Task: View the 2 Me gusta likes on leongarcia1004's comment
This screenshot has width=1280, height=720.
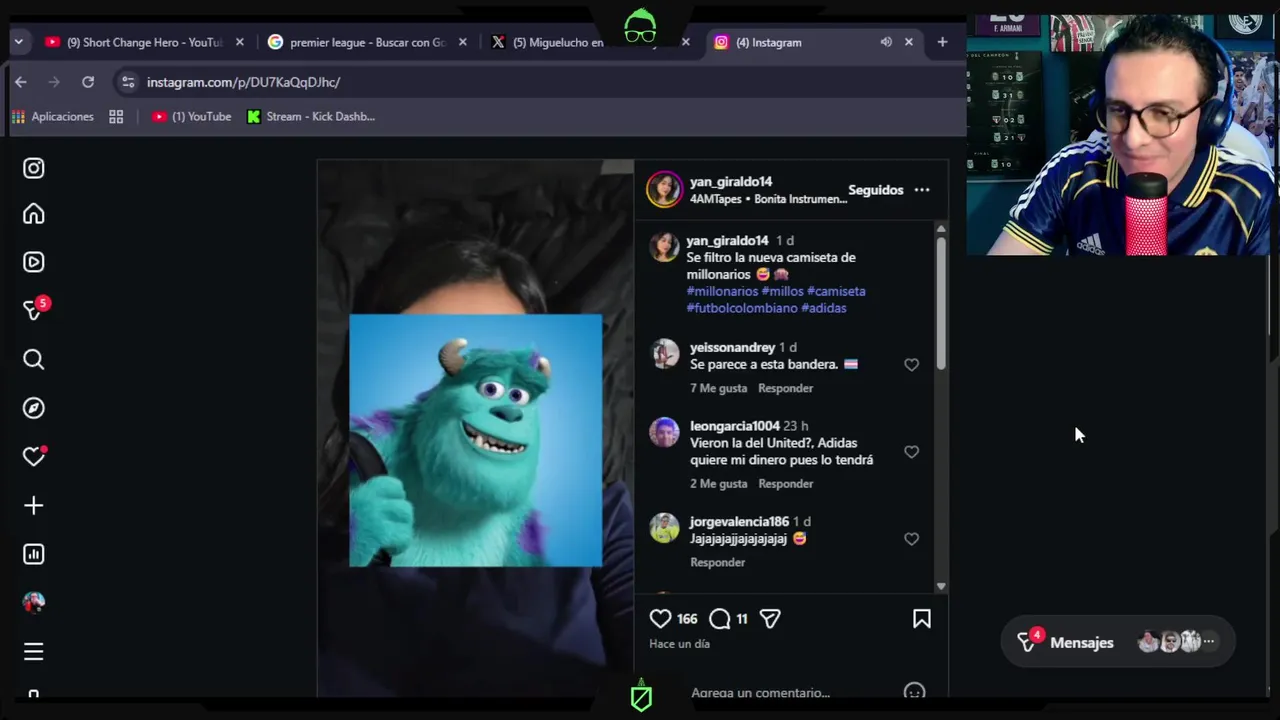Action: tap(718, 484)
